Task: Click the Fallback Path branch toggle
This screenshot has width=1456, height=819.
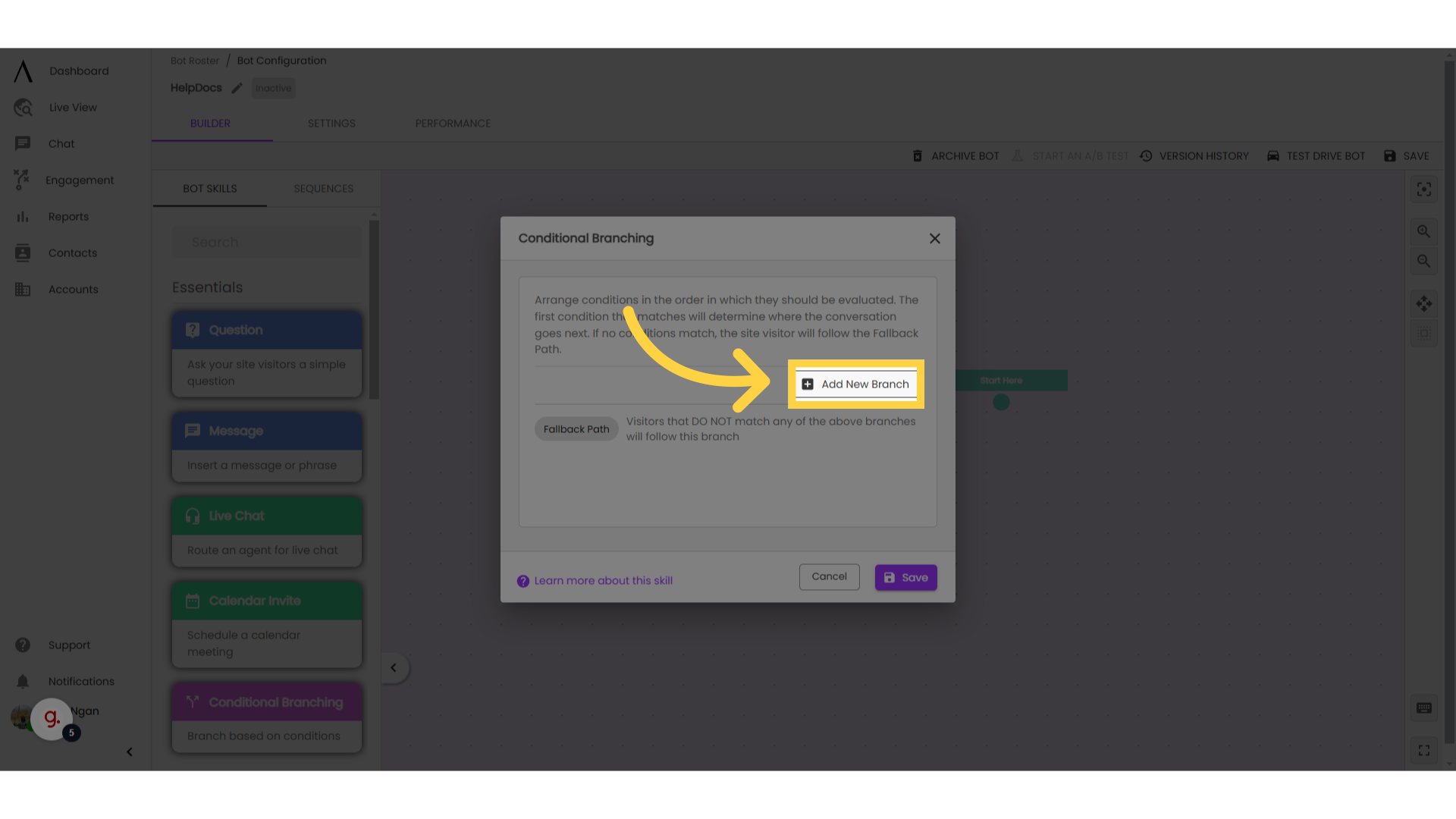Action: [576, 428]
